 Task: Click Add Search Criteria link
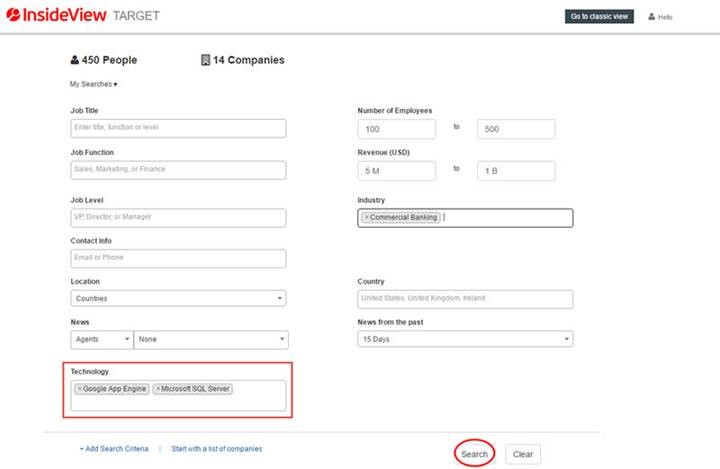[x=114, y=449]
